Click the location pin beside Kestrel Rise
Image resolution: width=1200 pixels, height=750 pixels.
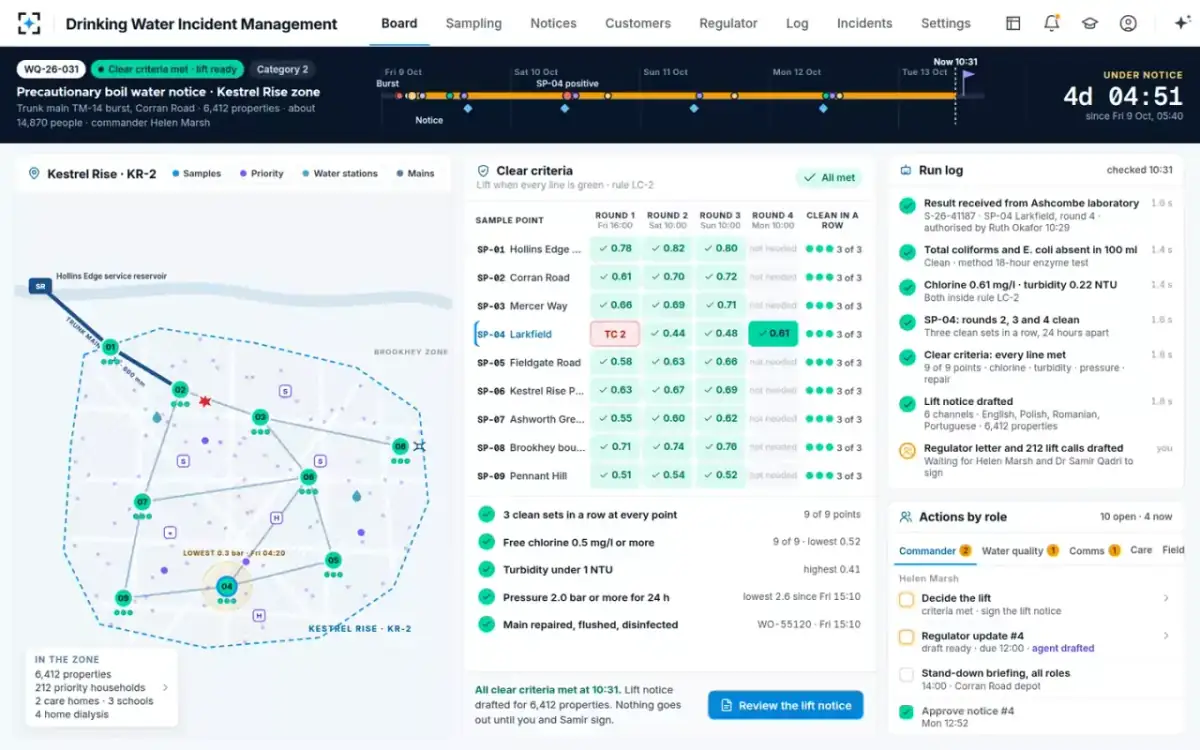(34, 174)
